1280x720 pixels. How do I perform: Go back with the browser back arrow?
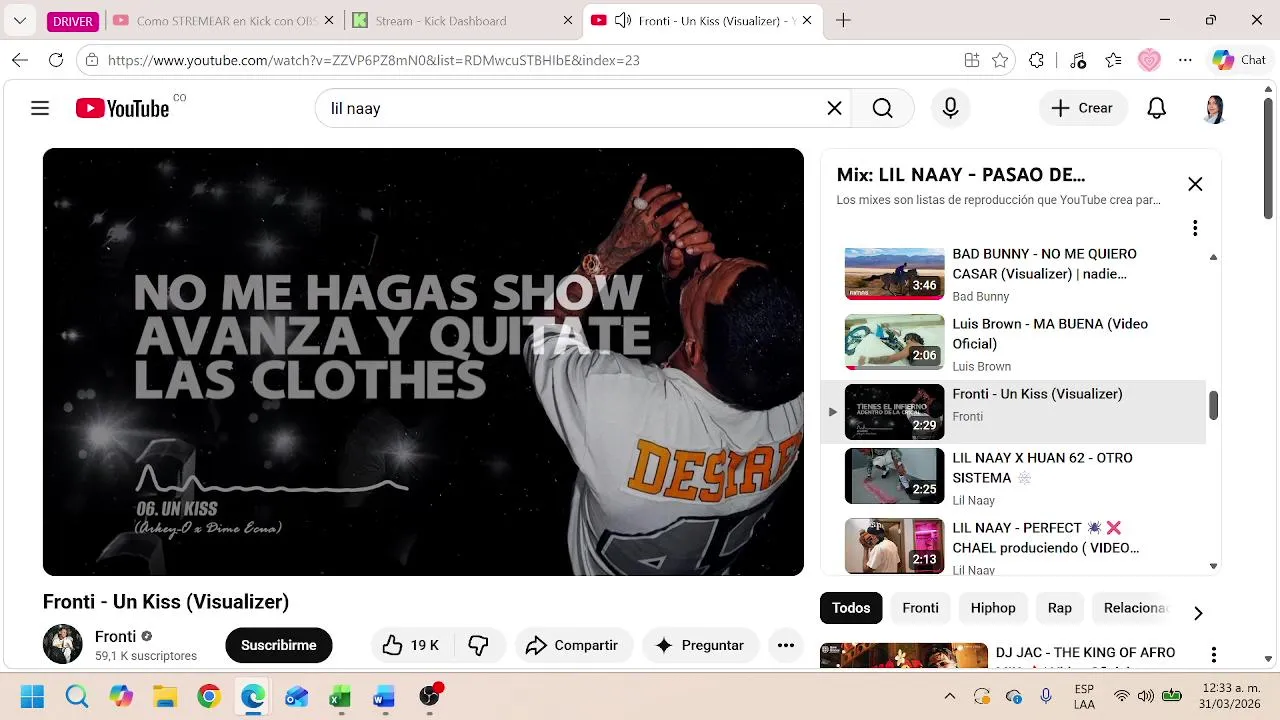point(20,60)
